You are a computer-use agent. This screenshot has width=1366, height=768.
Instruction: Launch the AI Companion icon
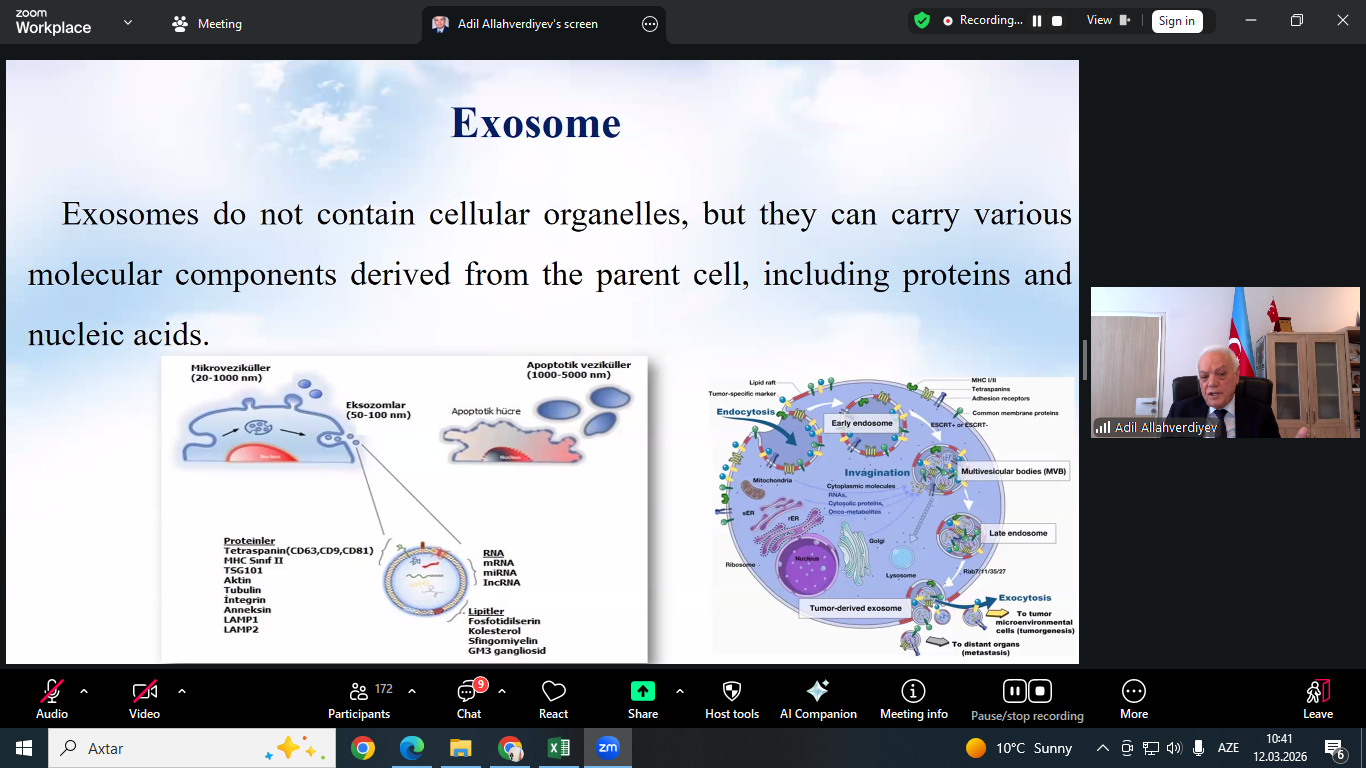point(818,691)
